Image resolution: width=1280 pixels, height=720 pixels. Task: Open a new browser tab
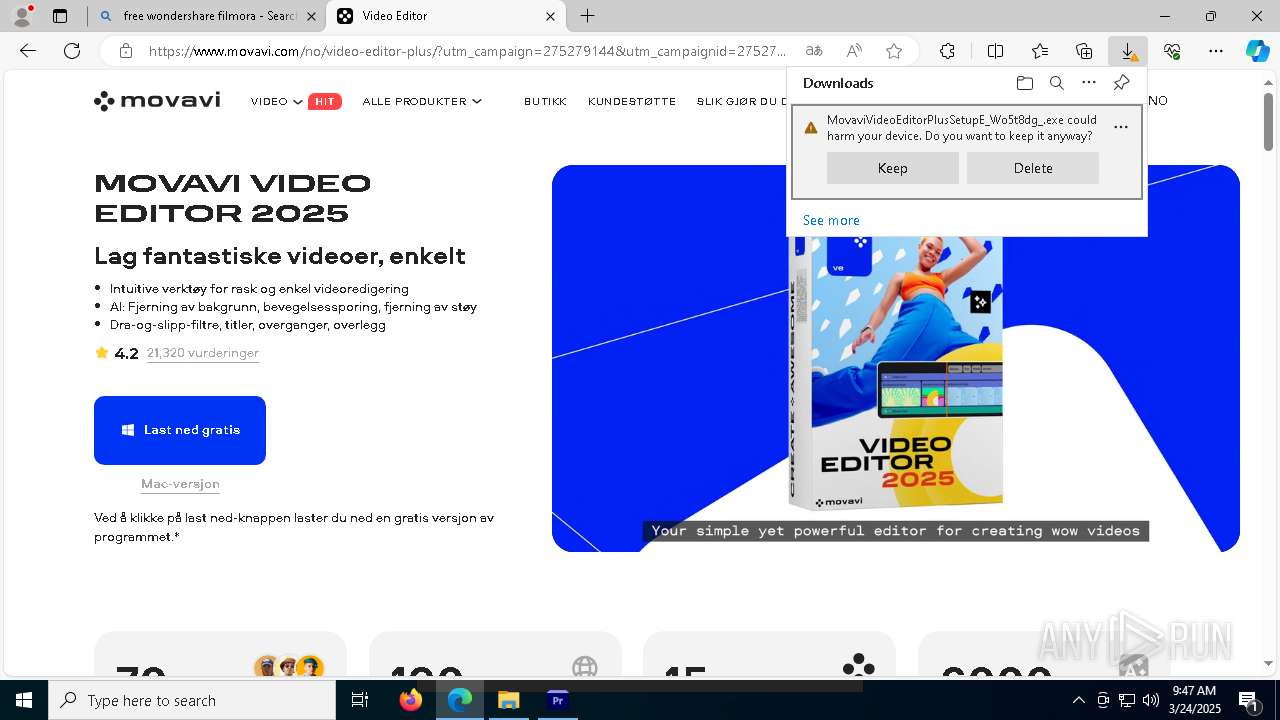(588, 16)
